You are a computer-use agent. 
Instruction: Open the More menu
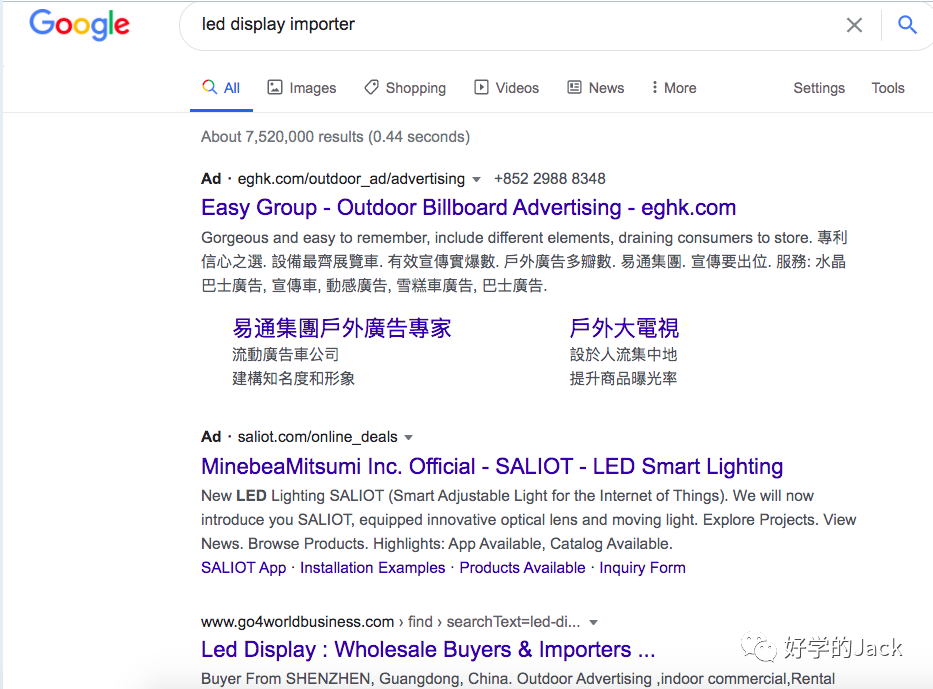pos(674,88)
